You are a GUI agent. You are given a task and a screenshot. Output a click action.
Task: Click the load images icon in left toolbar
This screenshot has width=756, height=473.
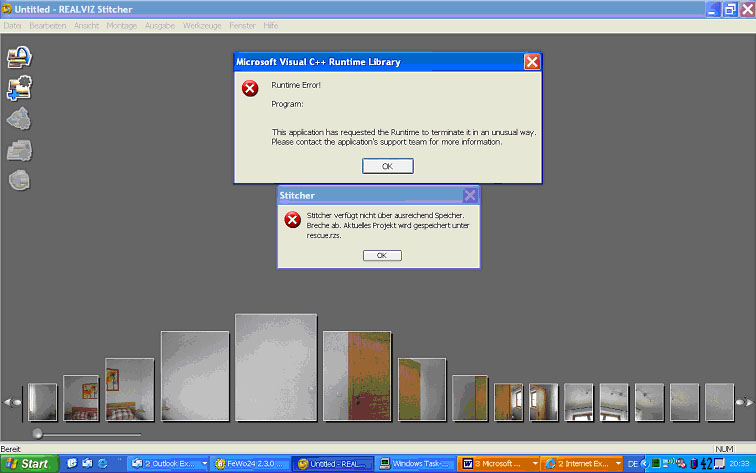[19, 57]
